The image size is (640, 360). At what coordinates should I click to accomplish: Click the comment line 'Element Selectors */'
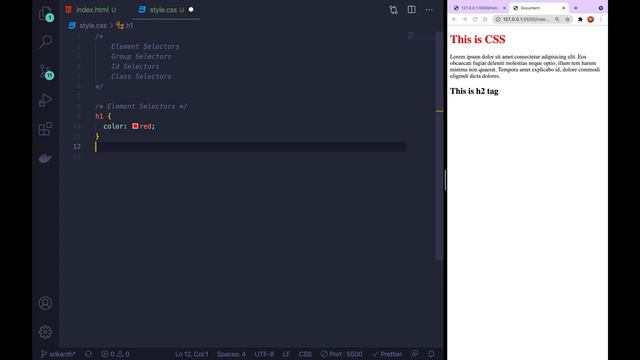tap(141, 106)
